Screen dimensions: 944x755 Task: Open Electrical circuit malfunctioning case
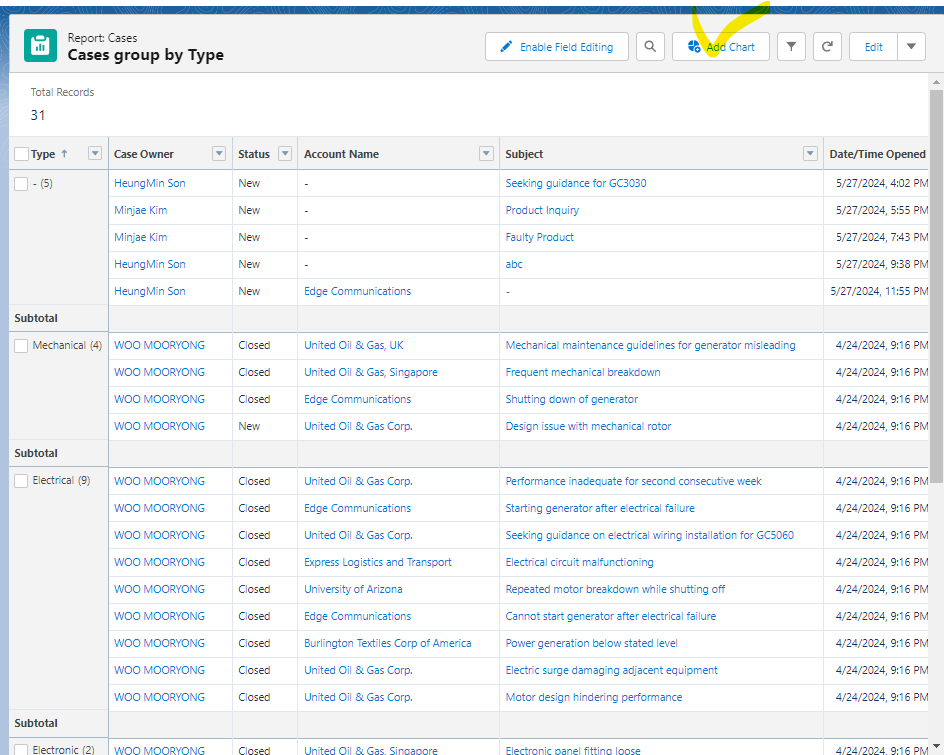pos(579,562)
